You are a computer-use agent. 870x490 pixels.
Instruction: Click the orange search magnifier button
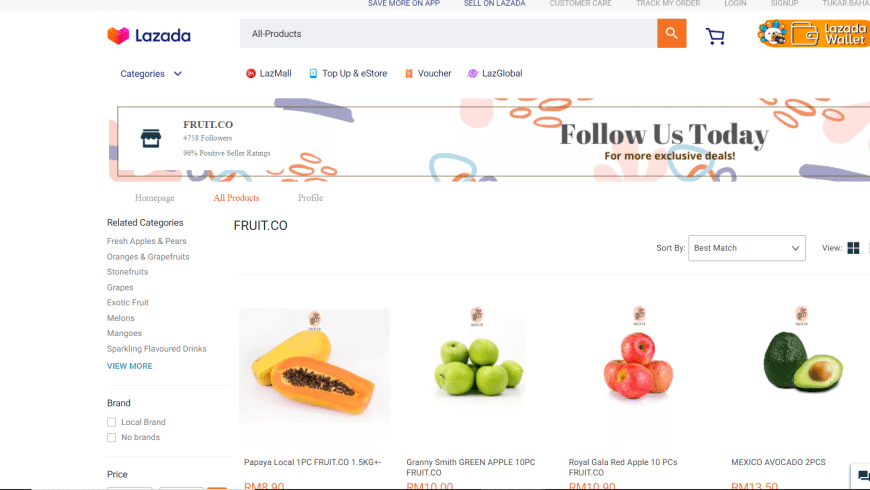(x=671, y=33)
